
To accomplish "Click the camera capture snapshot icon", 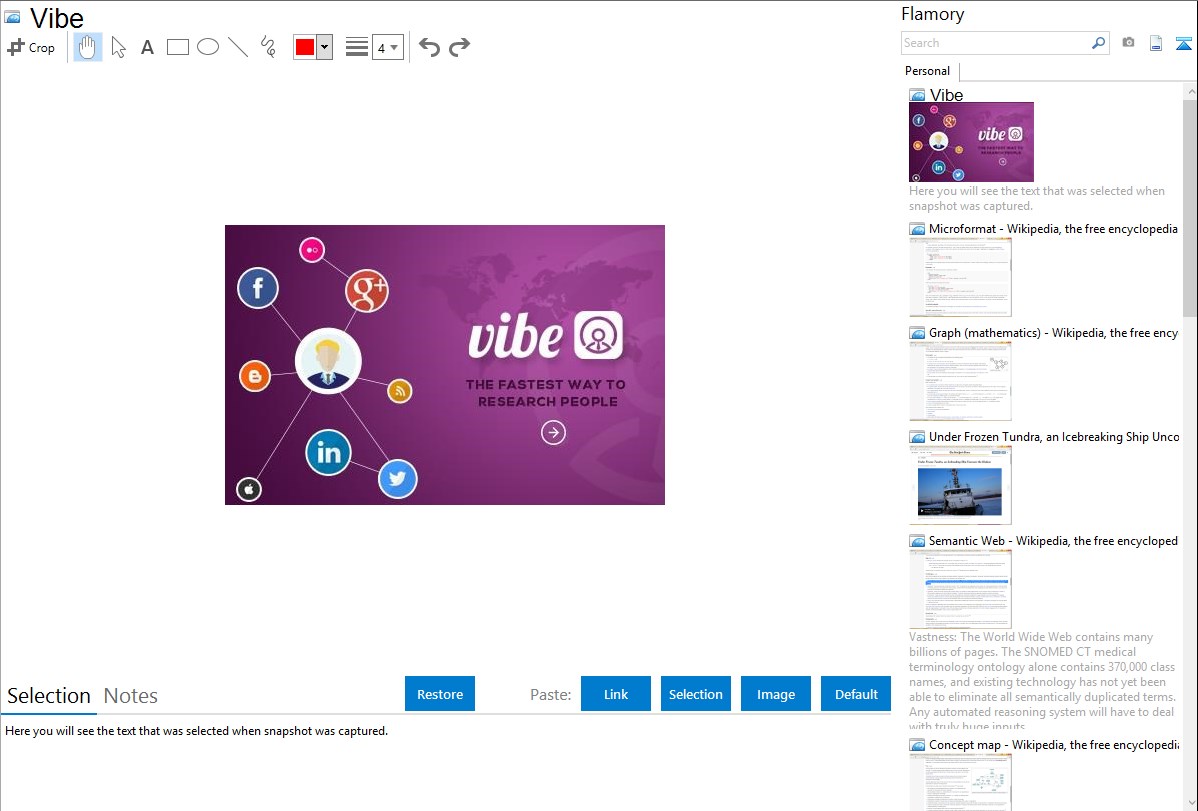I will [x=1128, y=43].
